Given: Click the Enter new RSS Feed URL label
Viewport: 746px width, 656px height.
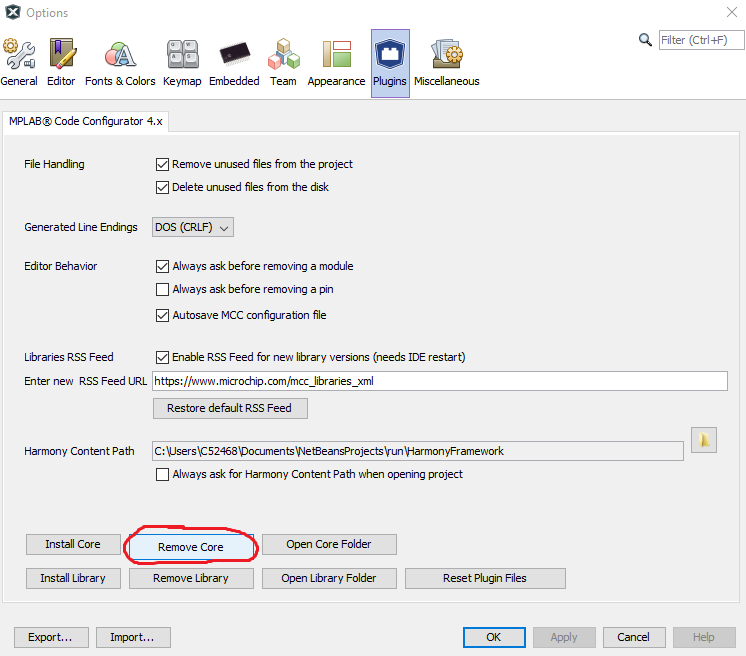Looking at the screenshot, I should point(86,382).
